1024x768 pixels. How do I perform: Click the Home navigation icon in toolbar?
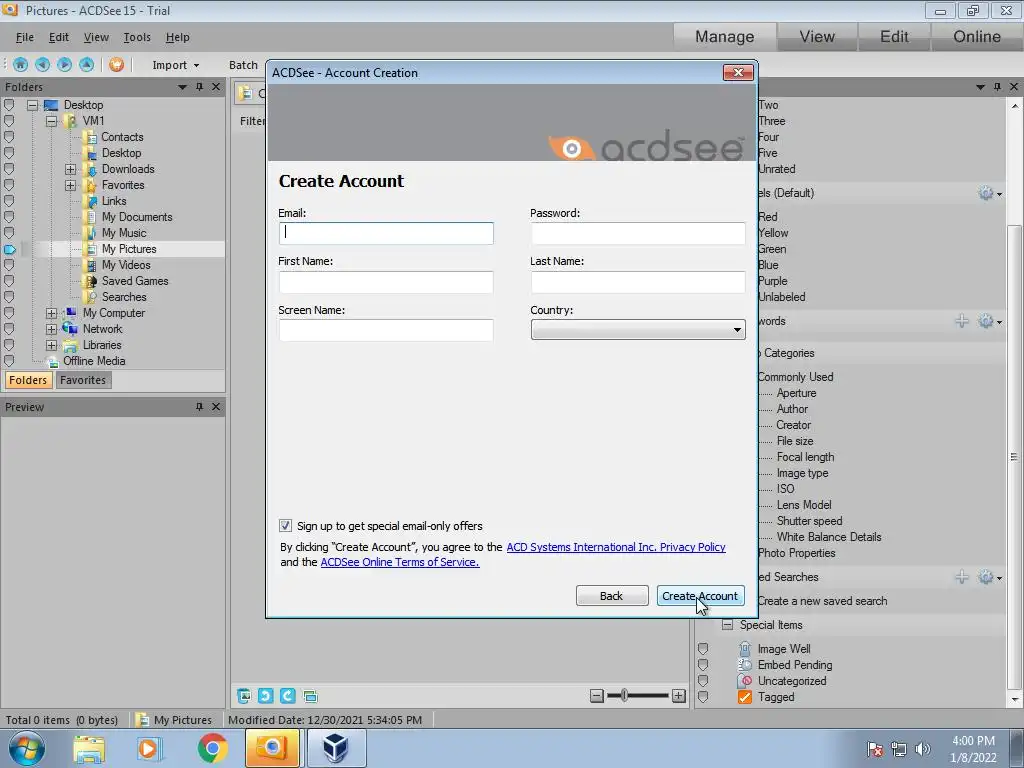click(20, 65)
